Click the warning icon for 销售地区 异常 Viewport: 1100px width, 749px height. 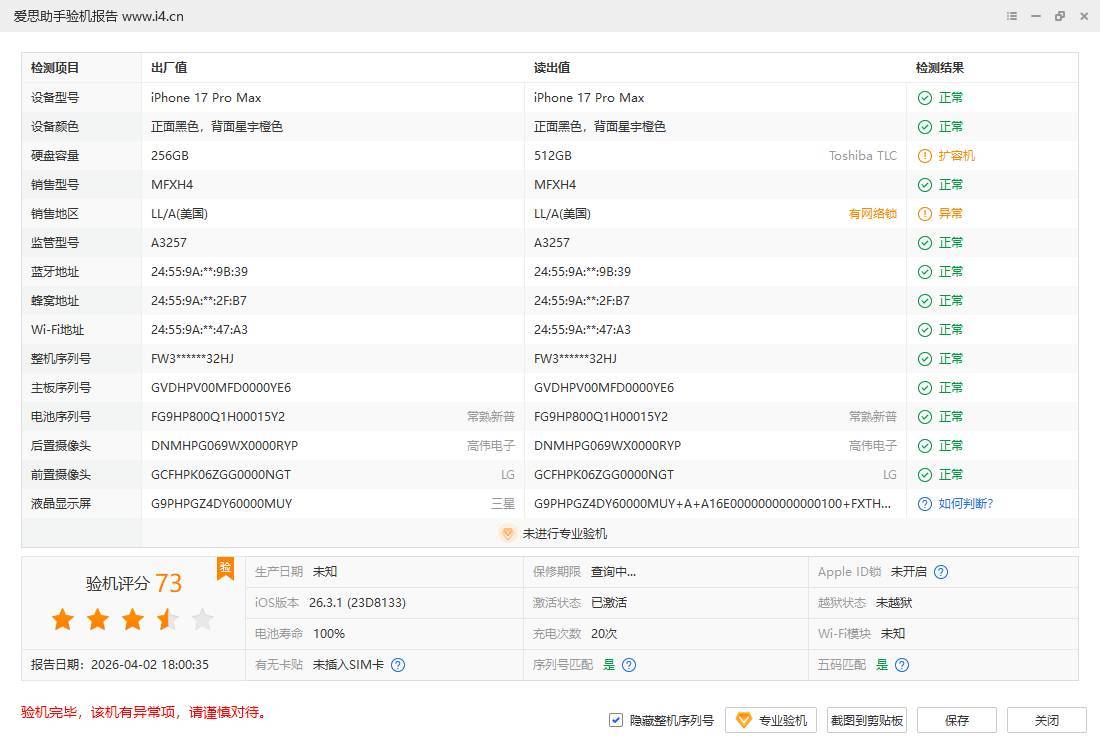[x=924, y=214]
